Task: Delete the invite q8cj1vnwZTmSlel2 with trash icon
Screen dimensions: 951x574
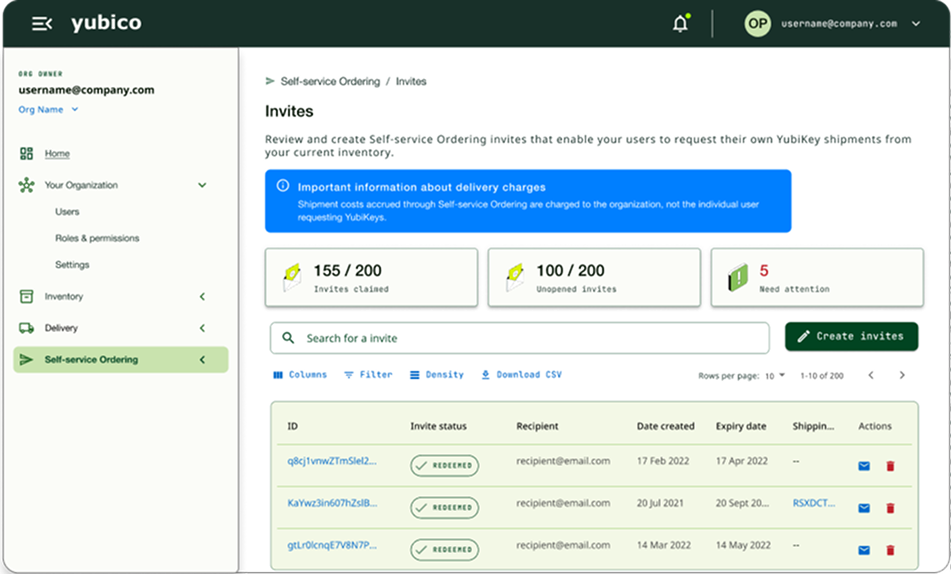Action: (x=890, y=466)
